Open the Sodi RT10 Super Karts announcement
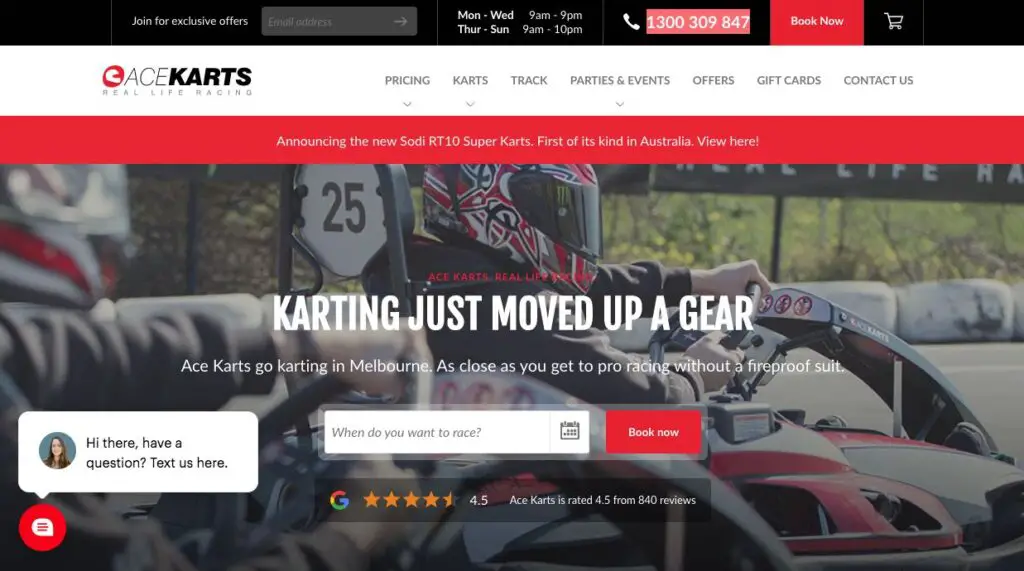The height and width of the screenshot is (571, 1024). pyautogui.click(x=517, y=141)
